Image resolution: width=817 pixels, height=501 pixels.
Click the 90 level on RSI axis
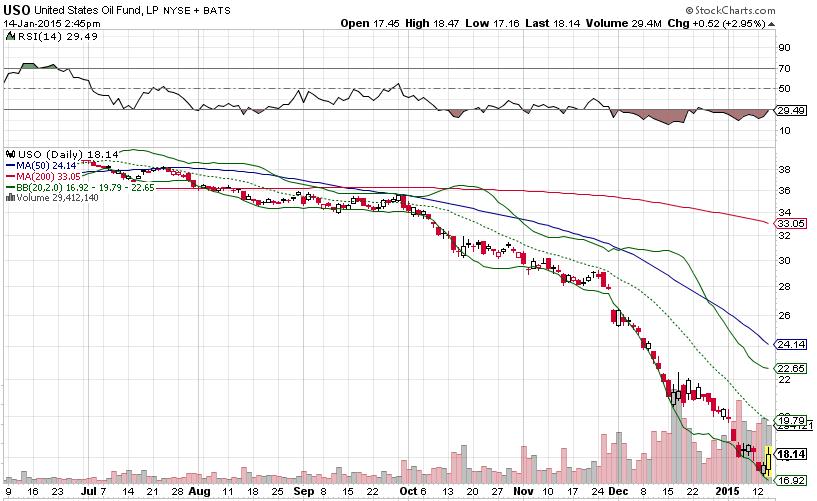(x=784, y=47)
